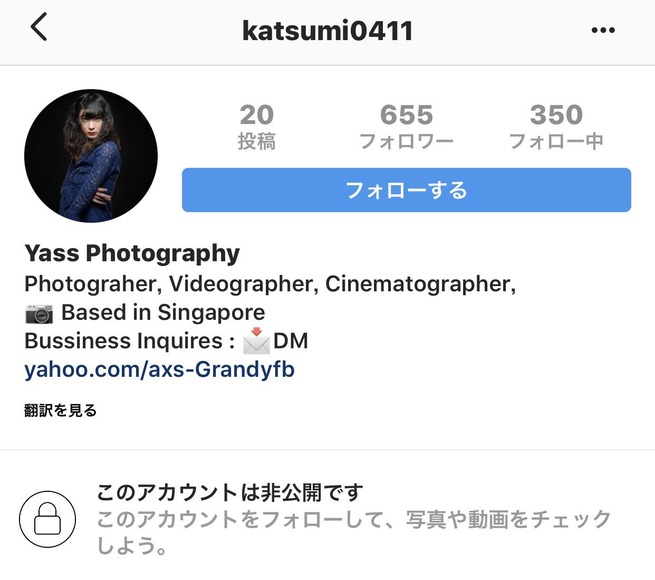The image size is (655, 580).
Task: Tap the katsumi0411 username title
Action: [328, 31]
